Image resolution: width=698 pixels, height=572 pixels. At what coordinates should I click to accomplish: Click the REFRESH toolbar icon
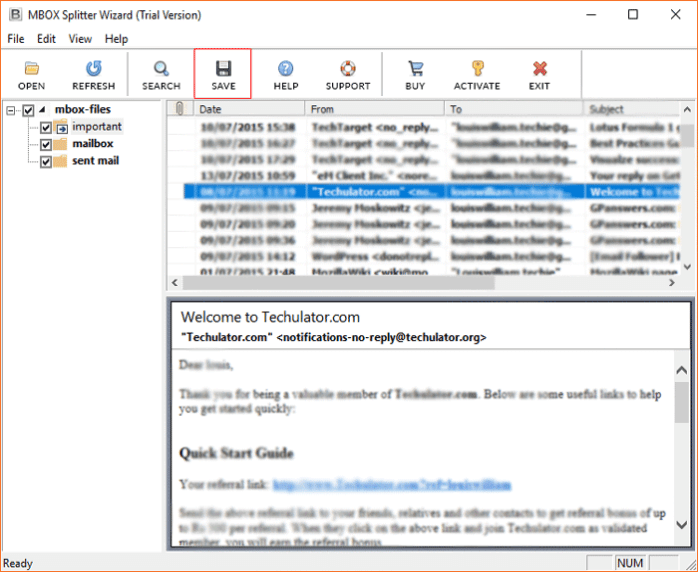click(x=93, y=75)
